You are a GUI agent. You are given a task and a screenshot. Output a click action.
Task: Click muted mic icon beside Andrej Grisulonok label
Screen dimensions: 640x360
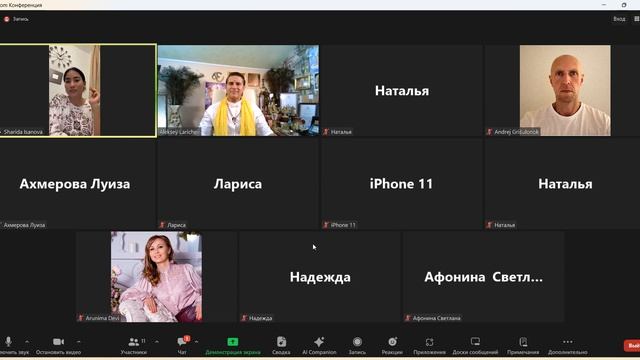tap(489, 132)
